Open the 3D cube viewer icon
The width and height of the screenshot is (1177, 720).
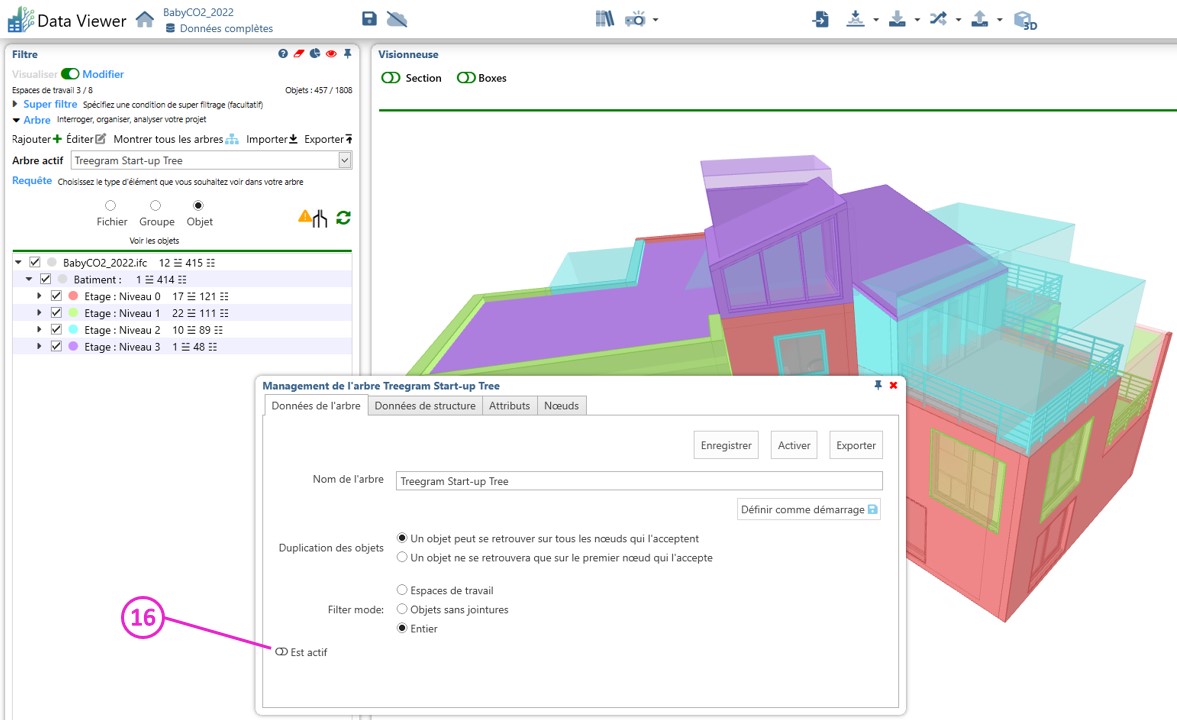point(1024,20)
